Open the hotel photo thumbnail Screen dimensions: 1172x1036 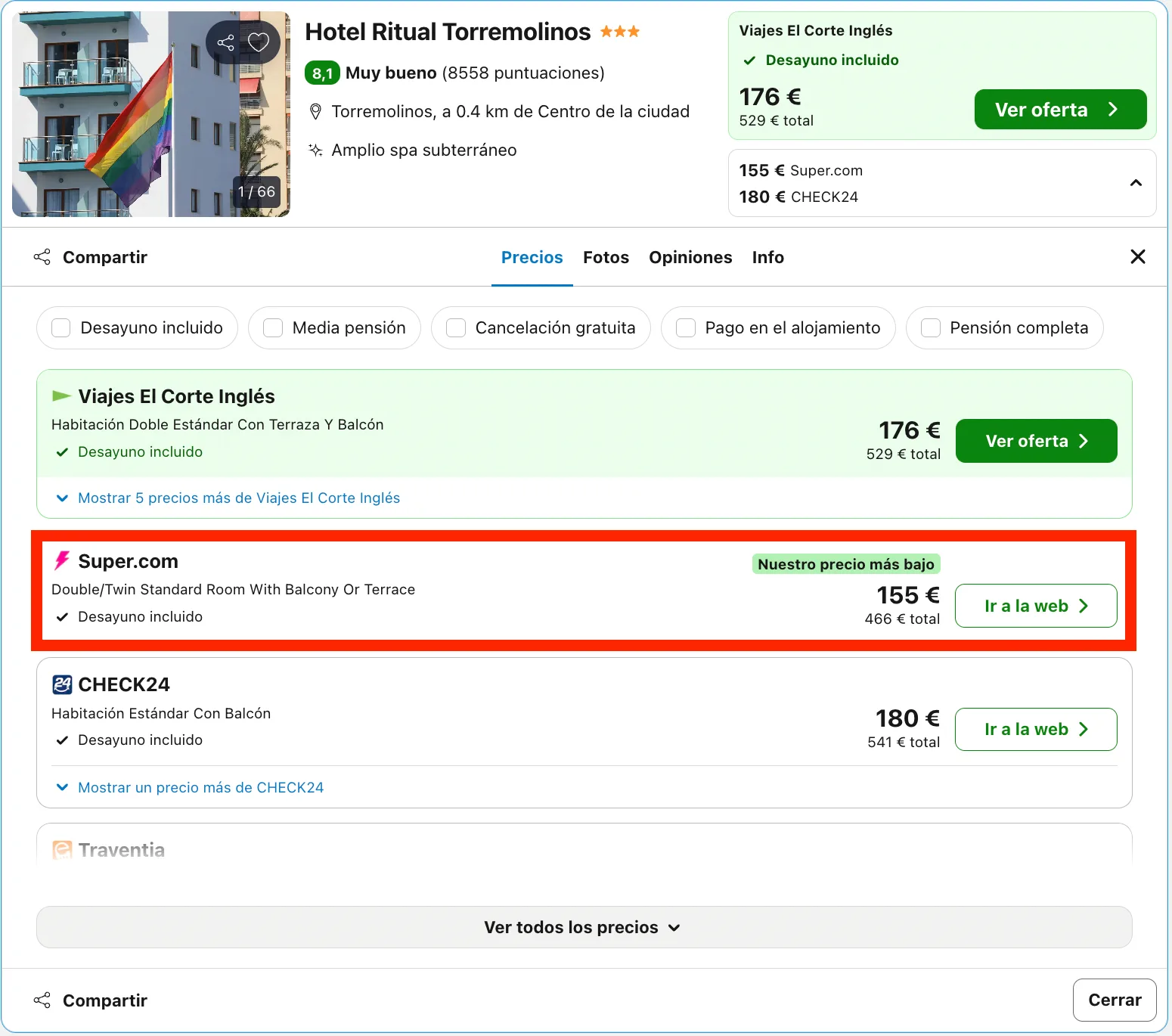(x=151, y=114)
